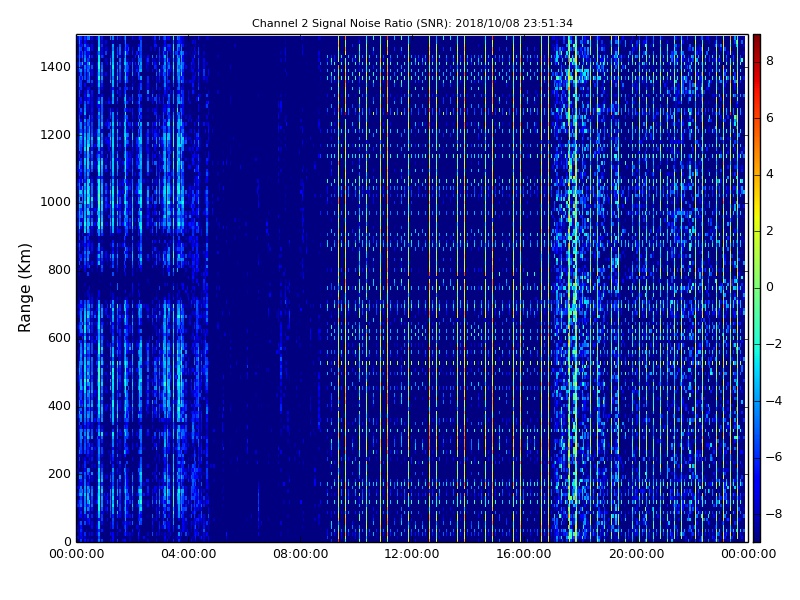Screen dimensions: 800x600
Task: Click the x-axis tick label 16:00:00
Action: (x=524, y=554)
